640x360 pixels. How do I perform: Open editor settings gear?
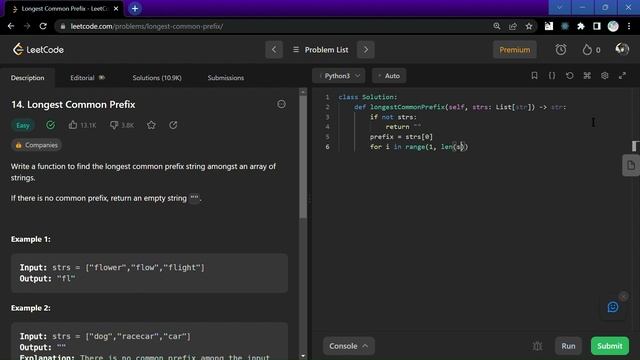coord(604,76)
